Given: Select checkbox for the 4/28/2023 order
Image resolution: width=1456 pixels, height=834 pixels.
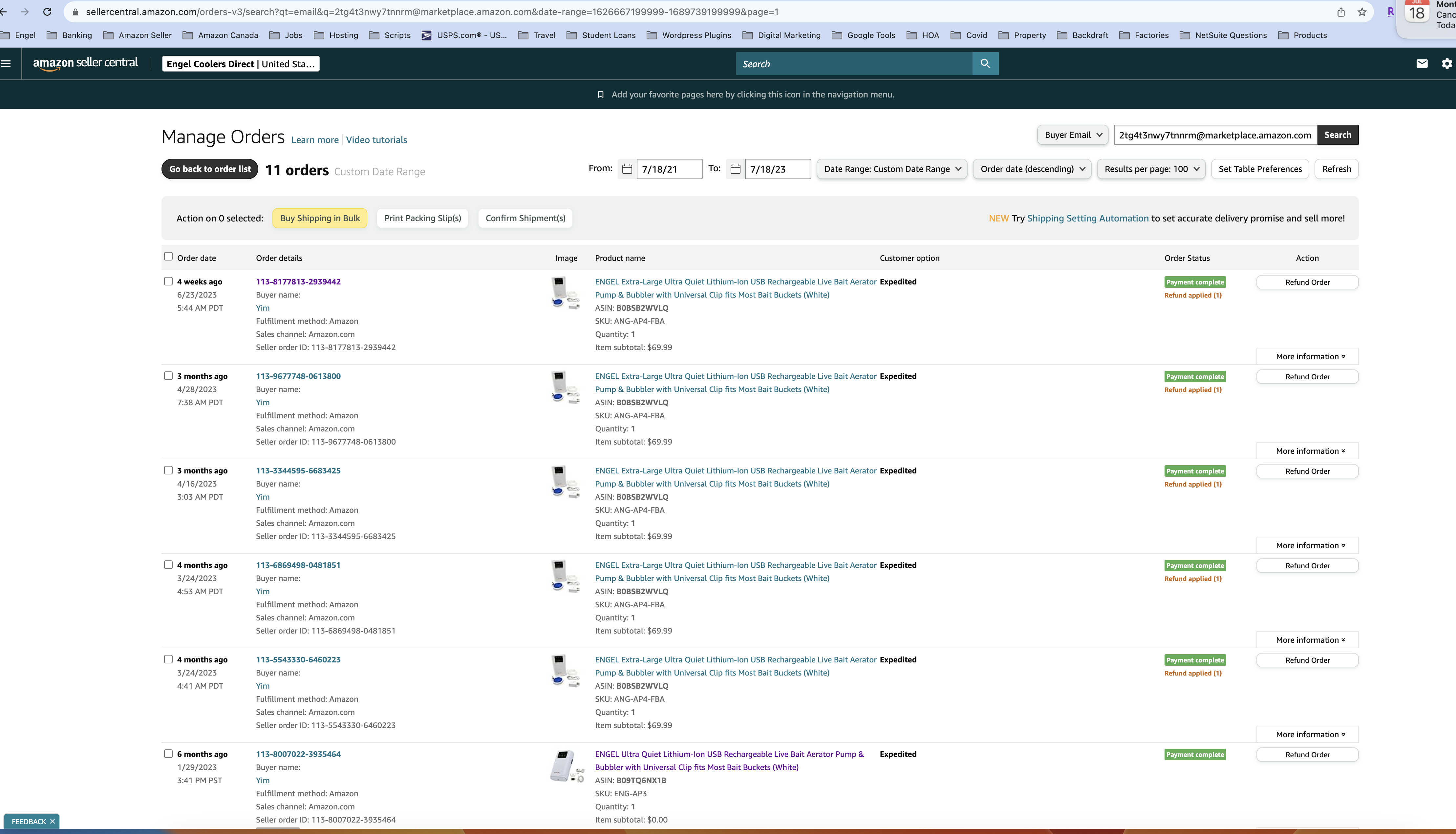Looking at the screenshot, I should click(168, 376).
